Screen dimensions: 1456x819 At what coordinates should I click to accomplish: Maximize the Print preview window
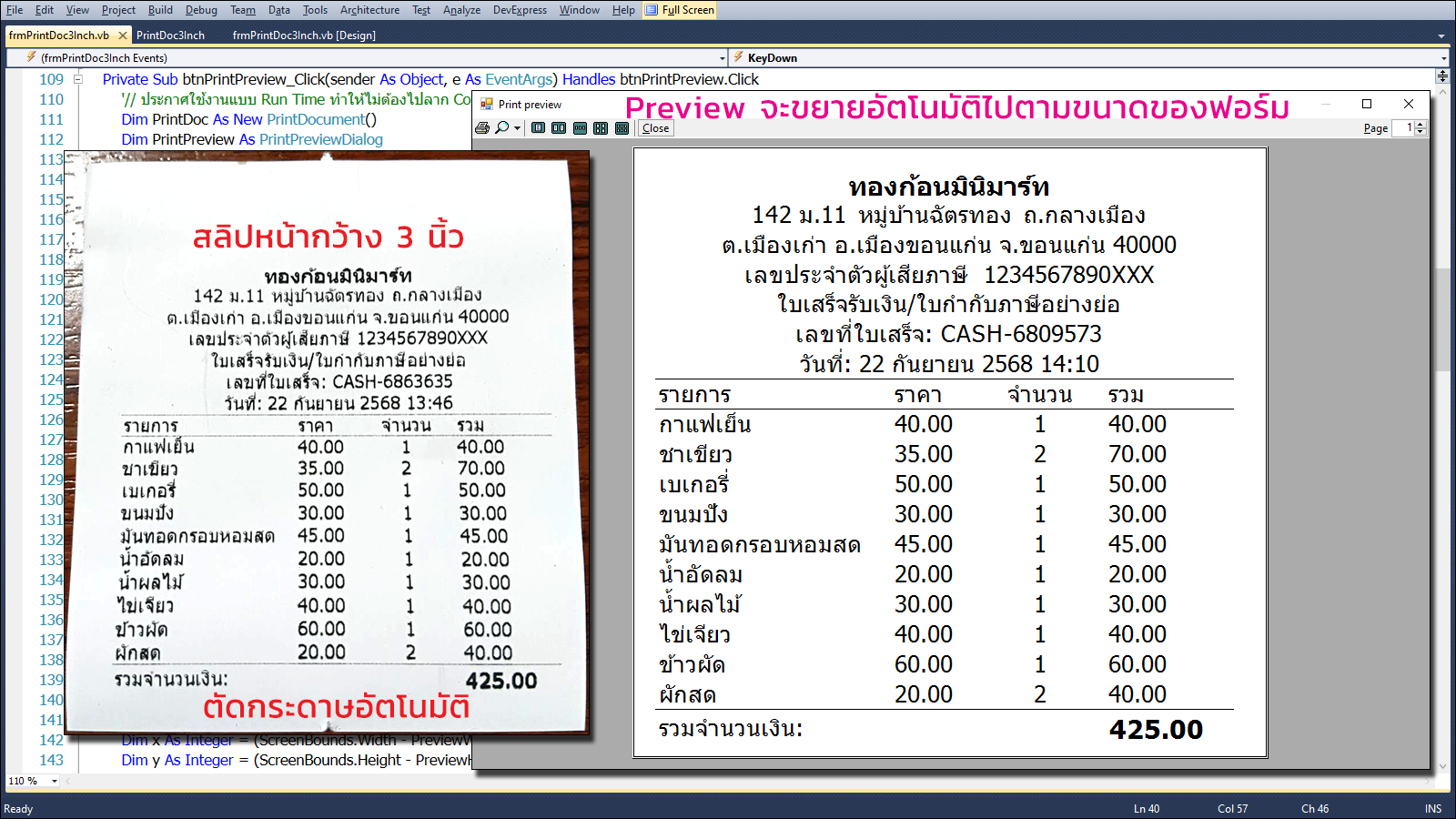[1366, 104]
